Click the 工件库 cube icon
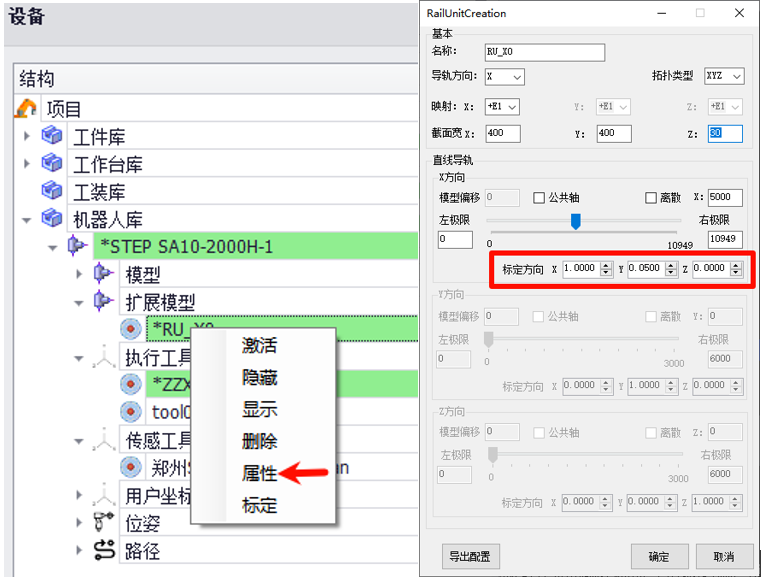The image size is (766, 580). coord(52,136)
